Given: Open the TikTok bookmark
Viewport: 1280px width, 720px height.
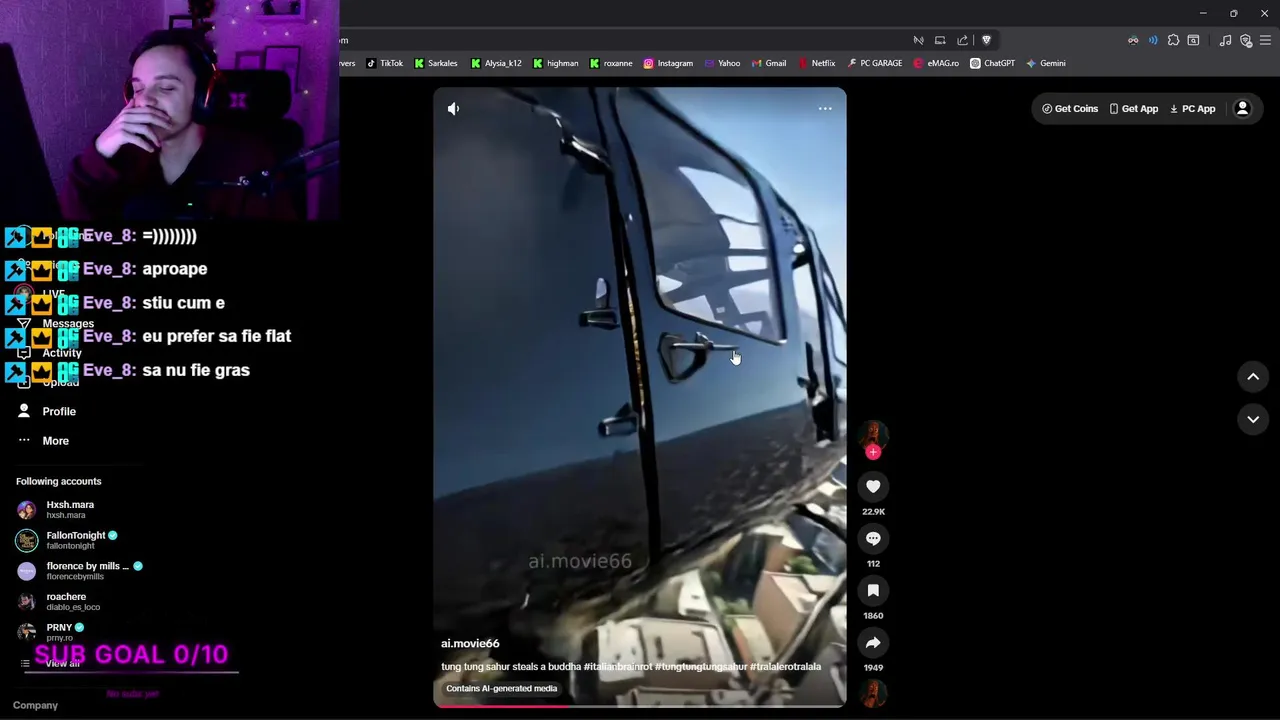Looking at the screenshot, I should tap(385, 63).
